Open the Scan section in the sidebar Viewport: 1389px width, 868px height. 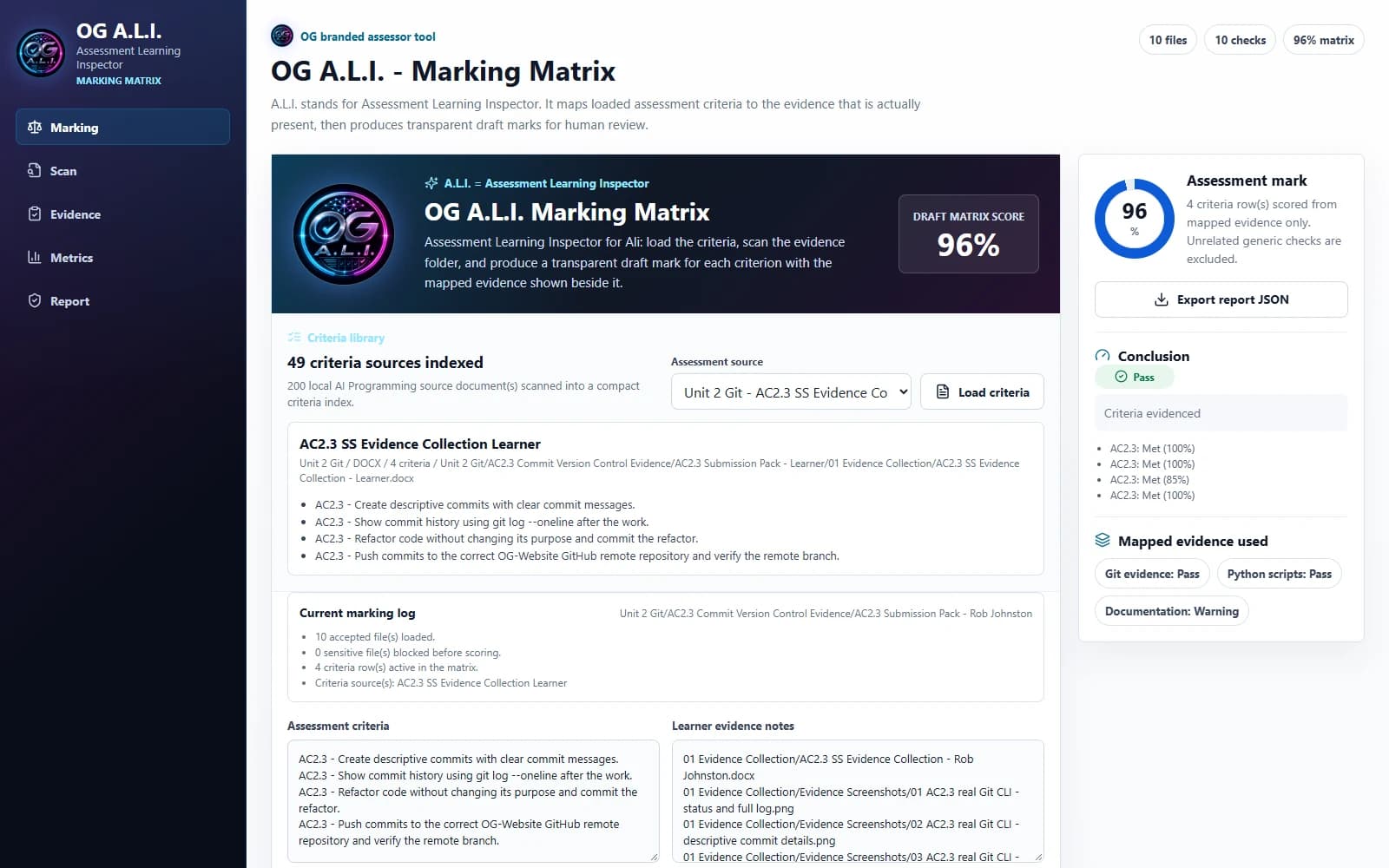click(x=122, y=170)
